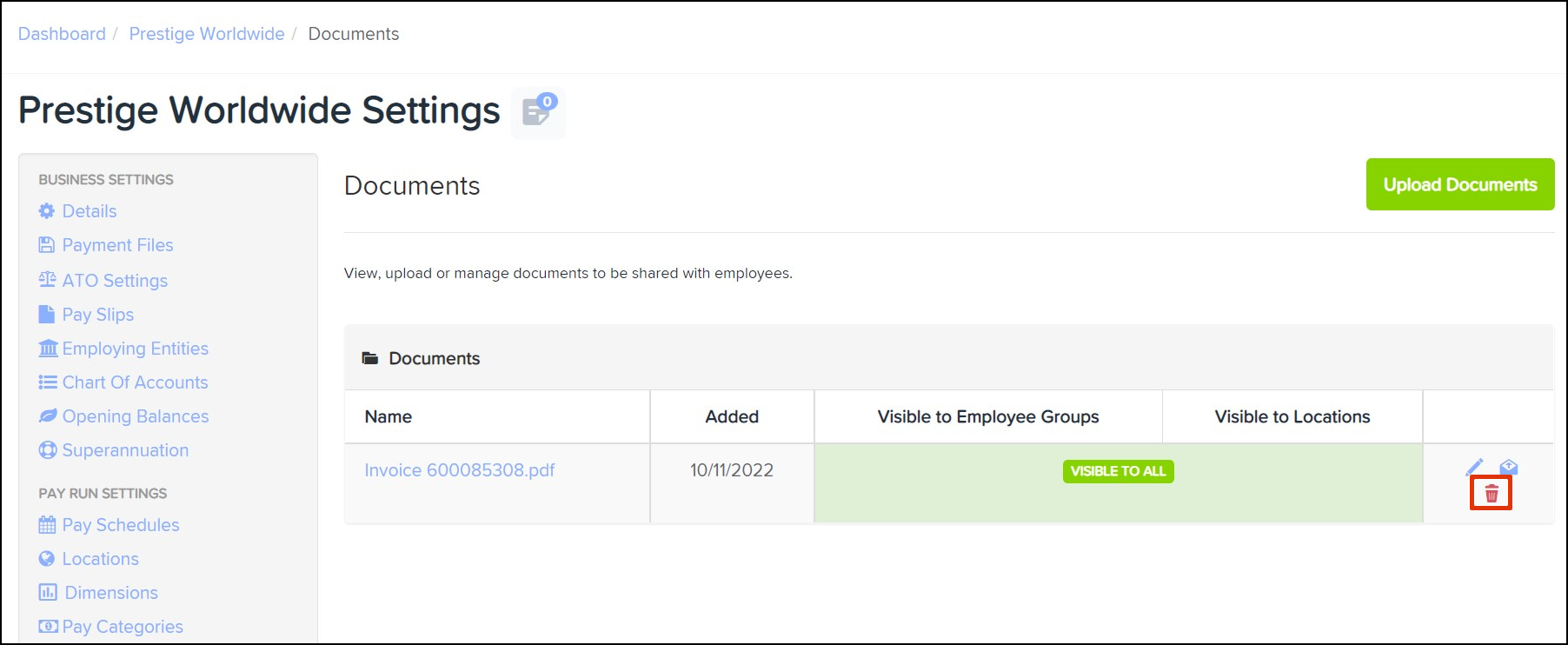
Task: Click the calendar icon for Pay Schedules
Action: coord(47,525)
